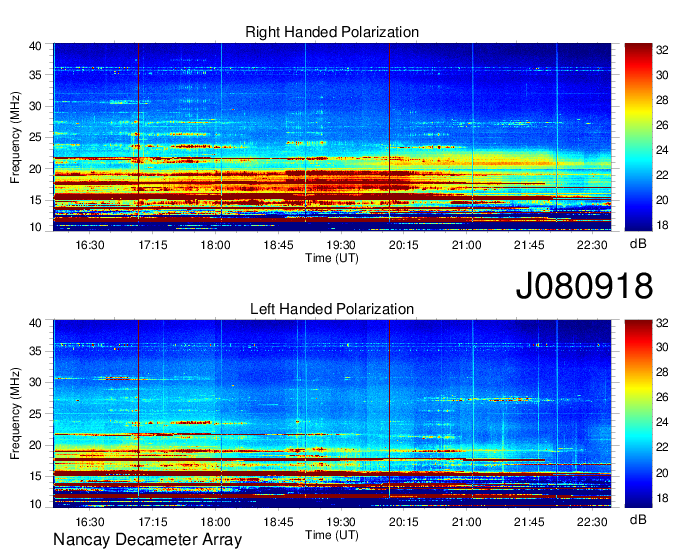Click the 10 MHz tick on the Left Handed plot

pos(36,504)
